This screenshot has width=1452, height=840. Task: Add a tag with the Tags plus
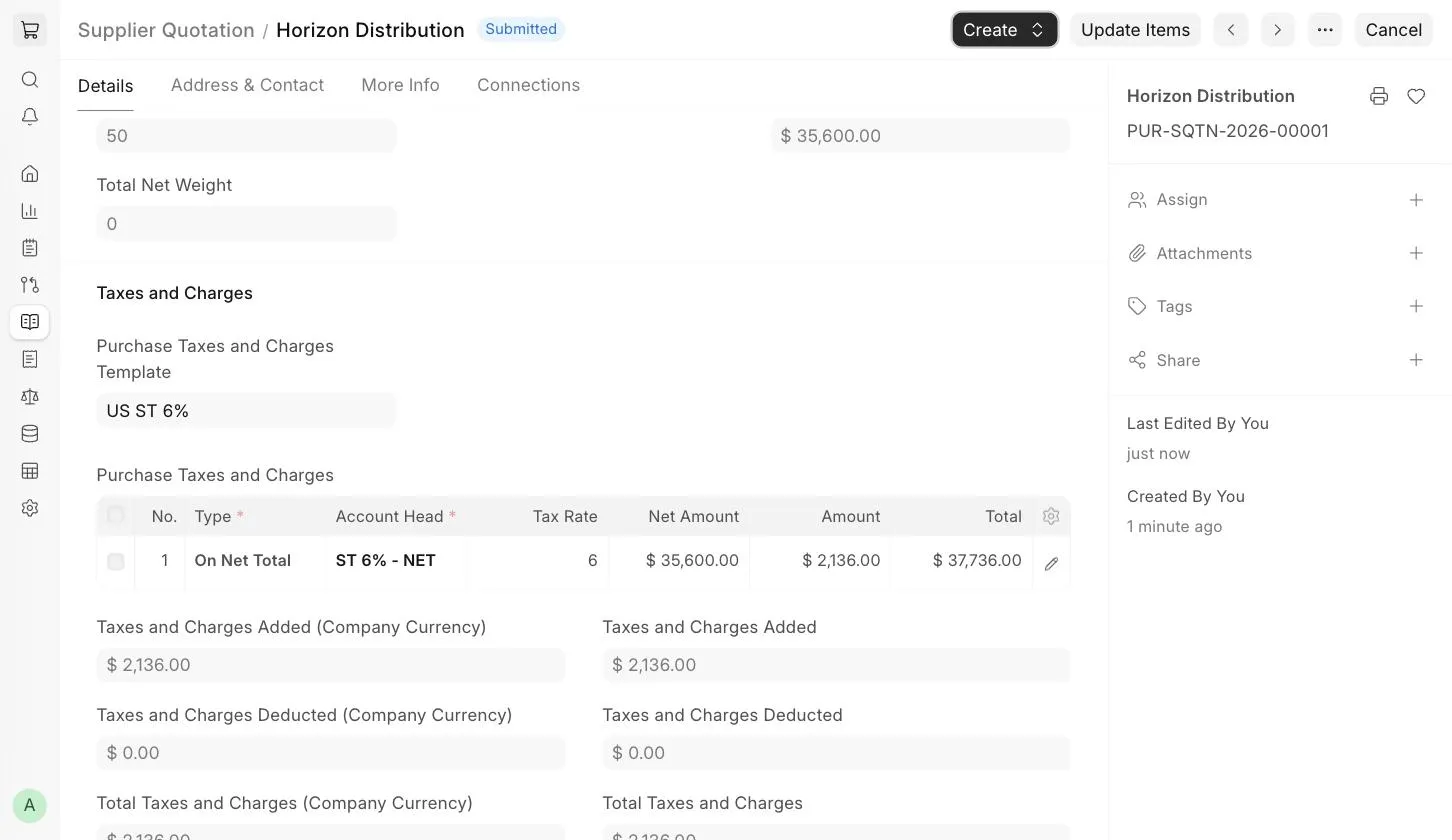[x=1416, y=306]
